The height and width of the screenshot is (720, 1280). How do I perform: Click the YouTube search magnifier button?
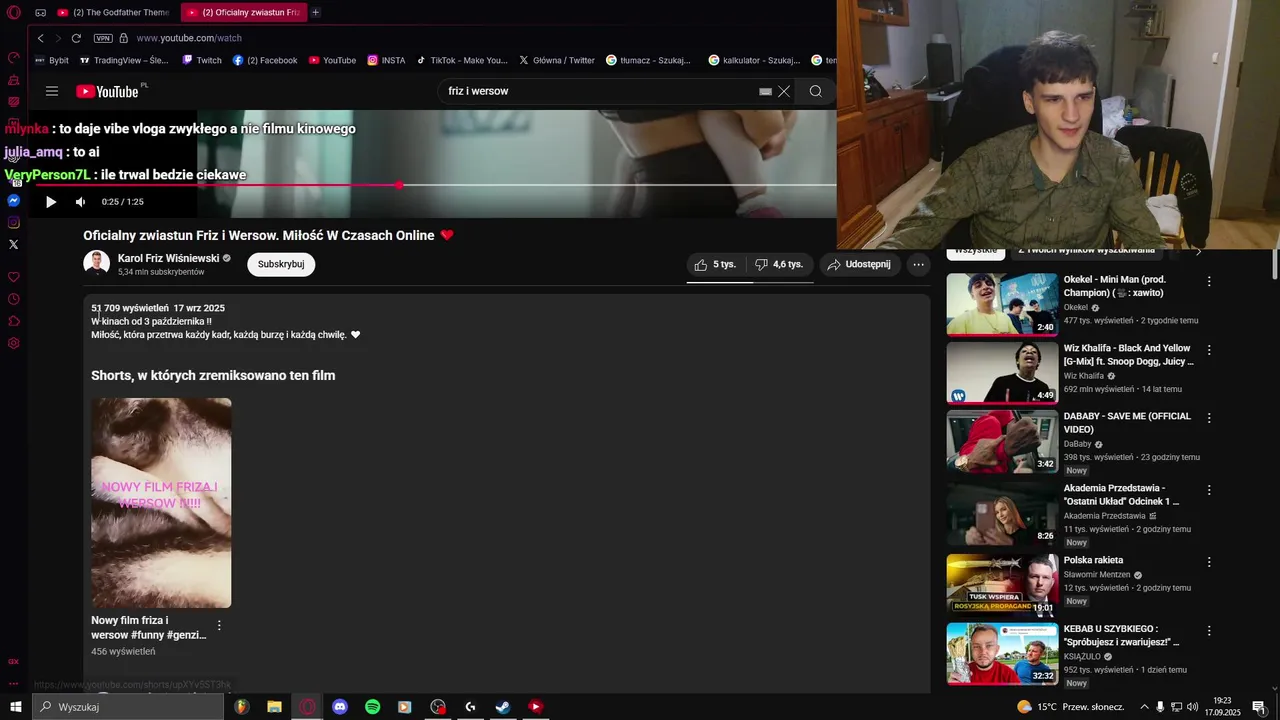point(816,91)
